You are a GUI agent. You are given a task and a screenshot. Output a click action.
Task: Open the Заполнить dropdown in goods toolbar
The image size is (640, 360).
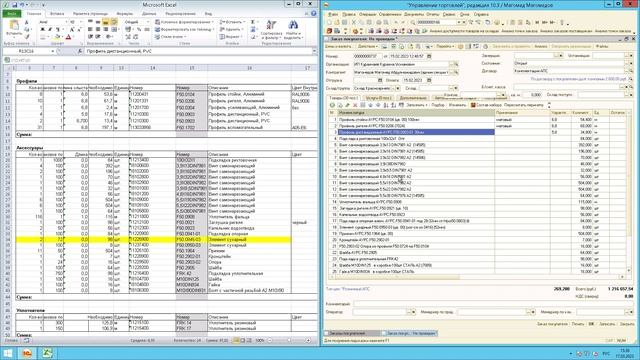click(416, 105)
